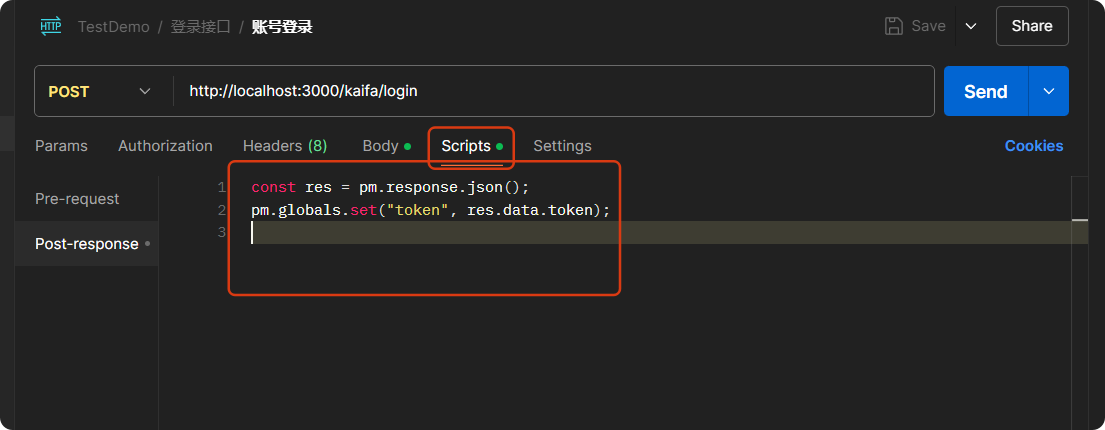The height and width of the screenshot is (430, 1105).
Task: Click the HTTP request type icon
Action: [50, 27]
